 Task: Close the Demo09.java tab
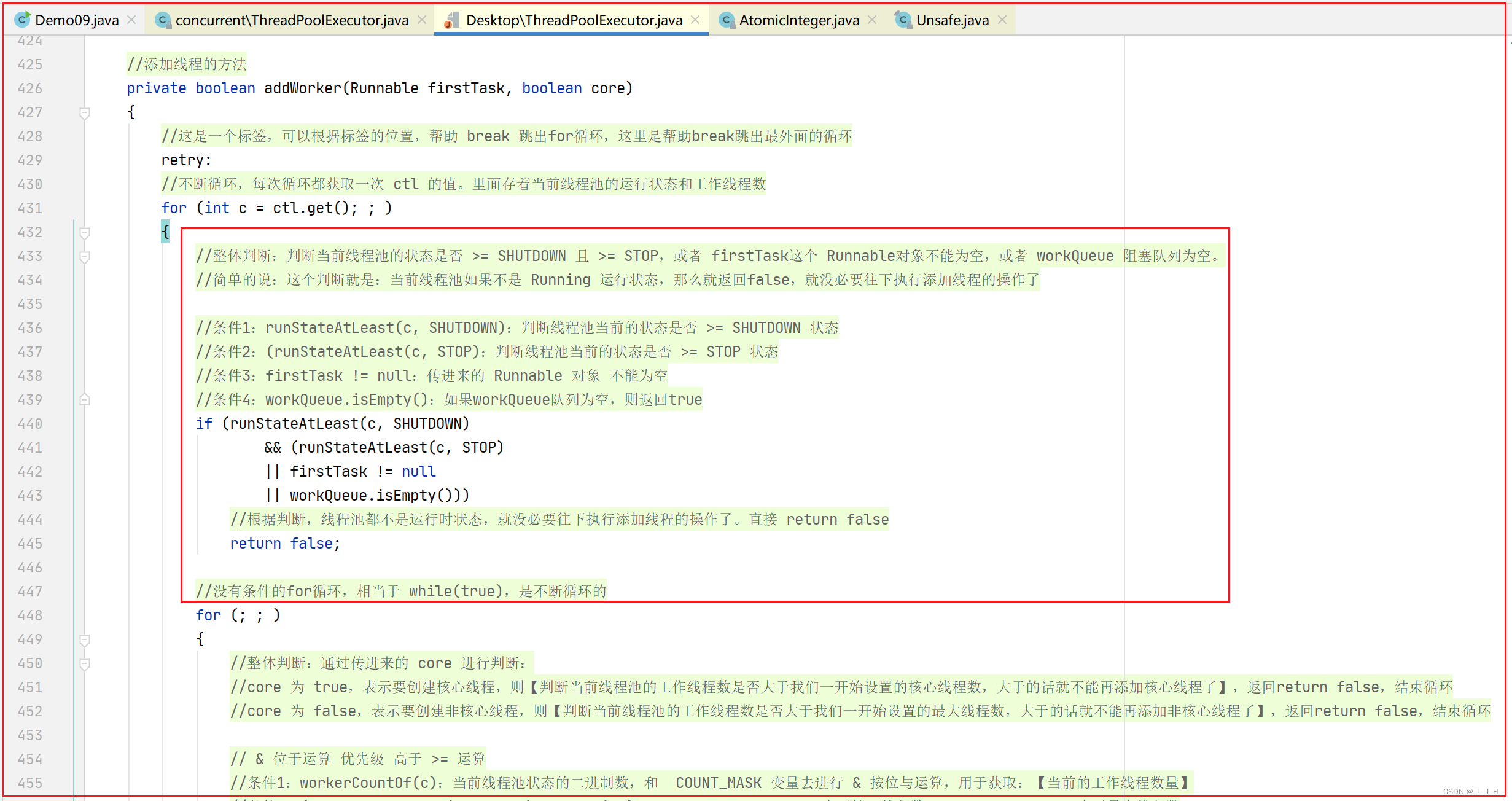pyautogui.click(x=131, y=20)
